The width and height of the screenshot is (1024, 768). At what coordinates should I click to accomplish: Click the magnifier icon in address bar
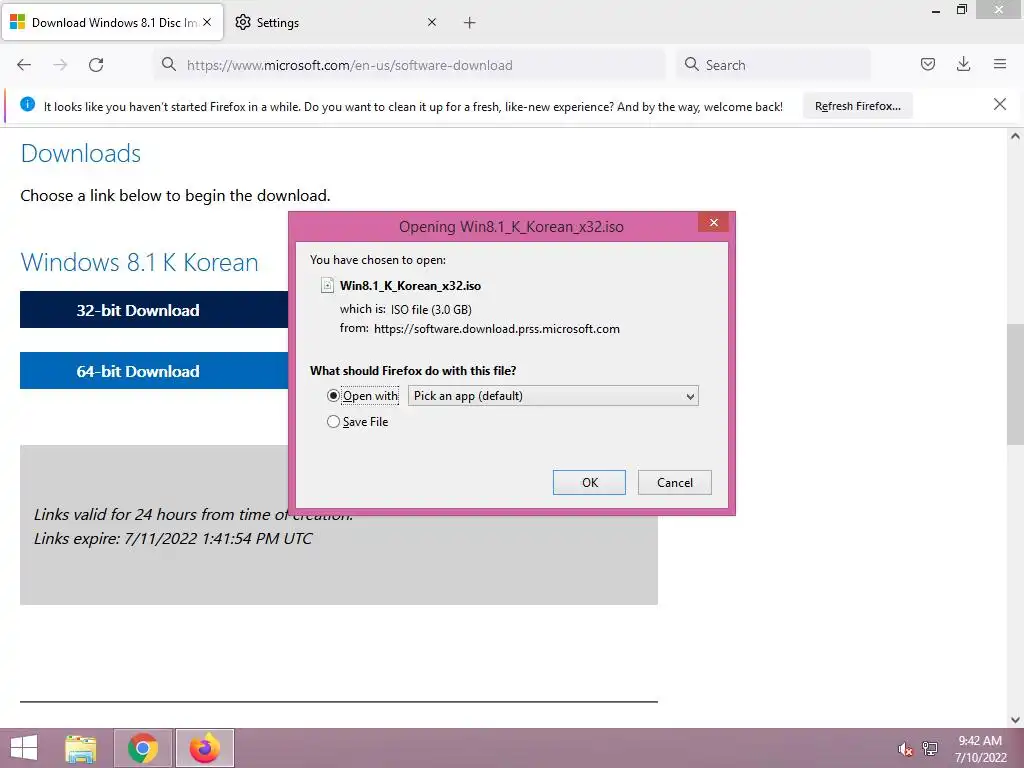[x=168, y=64]
